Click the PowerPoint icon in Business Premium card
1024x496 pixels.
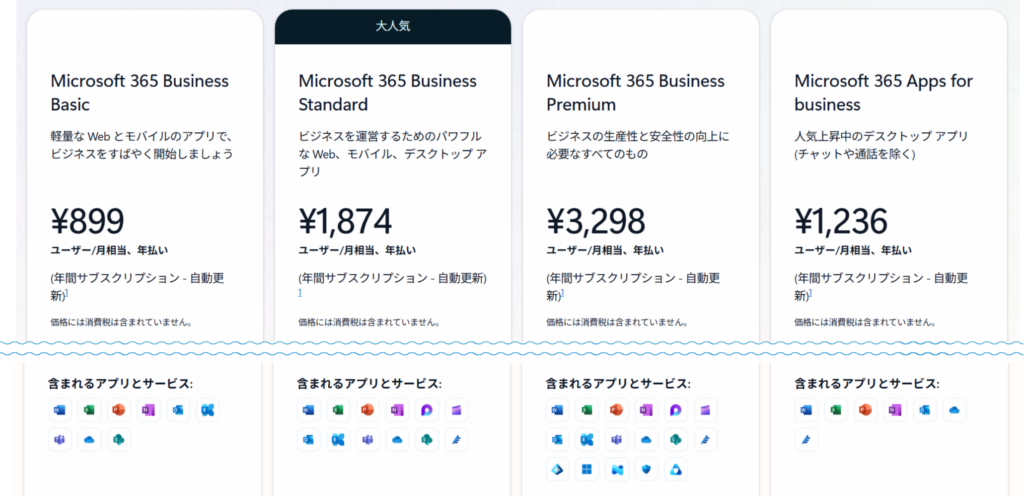click(x=616, y=410)
